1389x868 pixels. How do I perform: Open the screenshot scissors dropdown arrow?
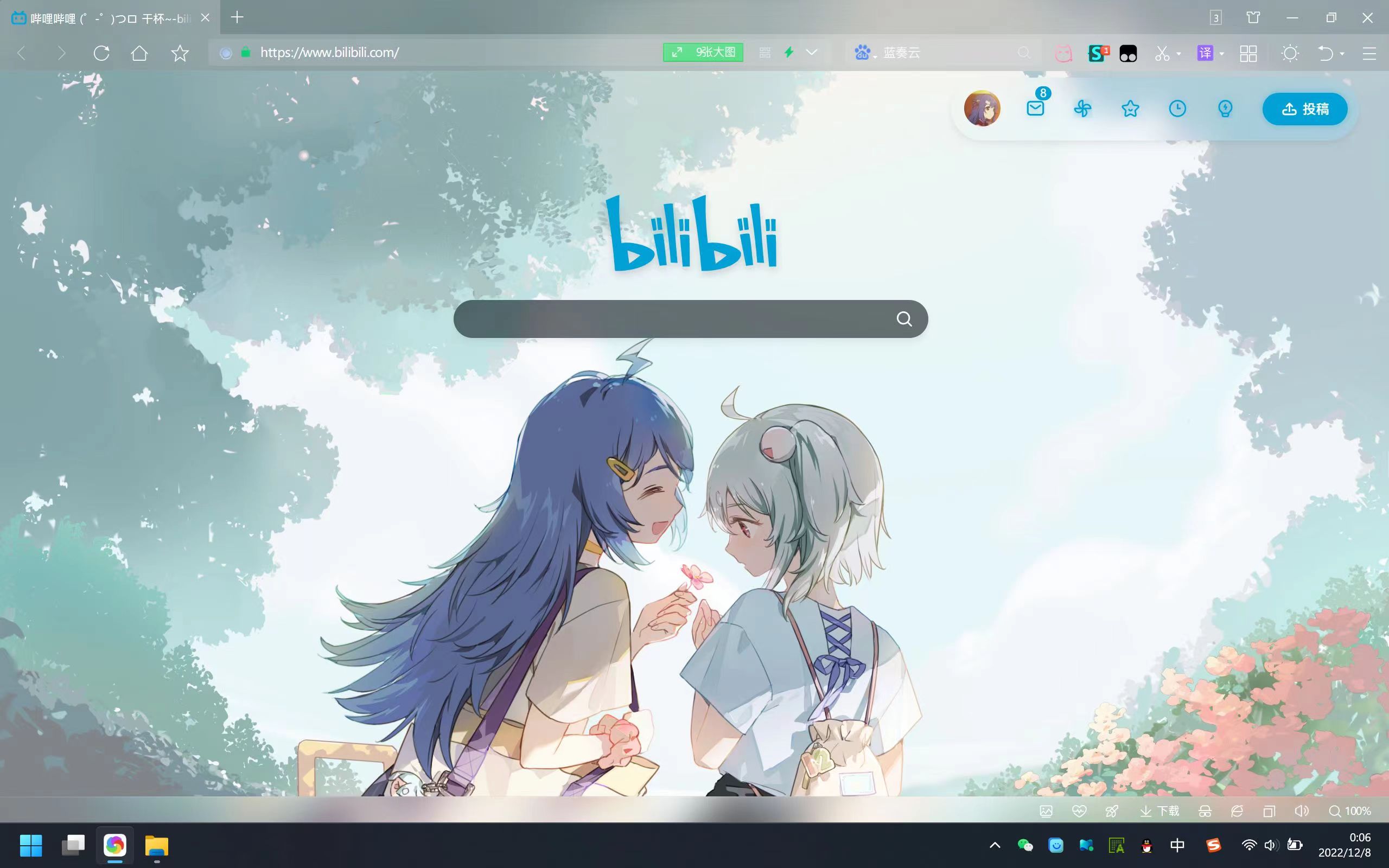1178,53
